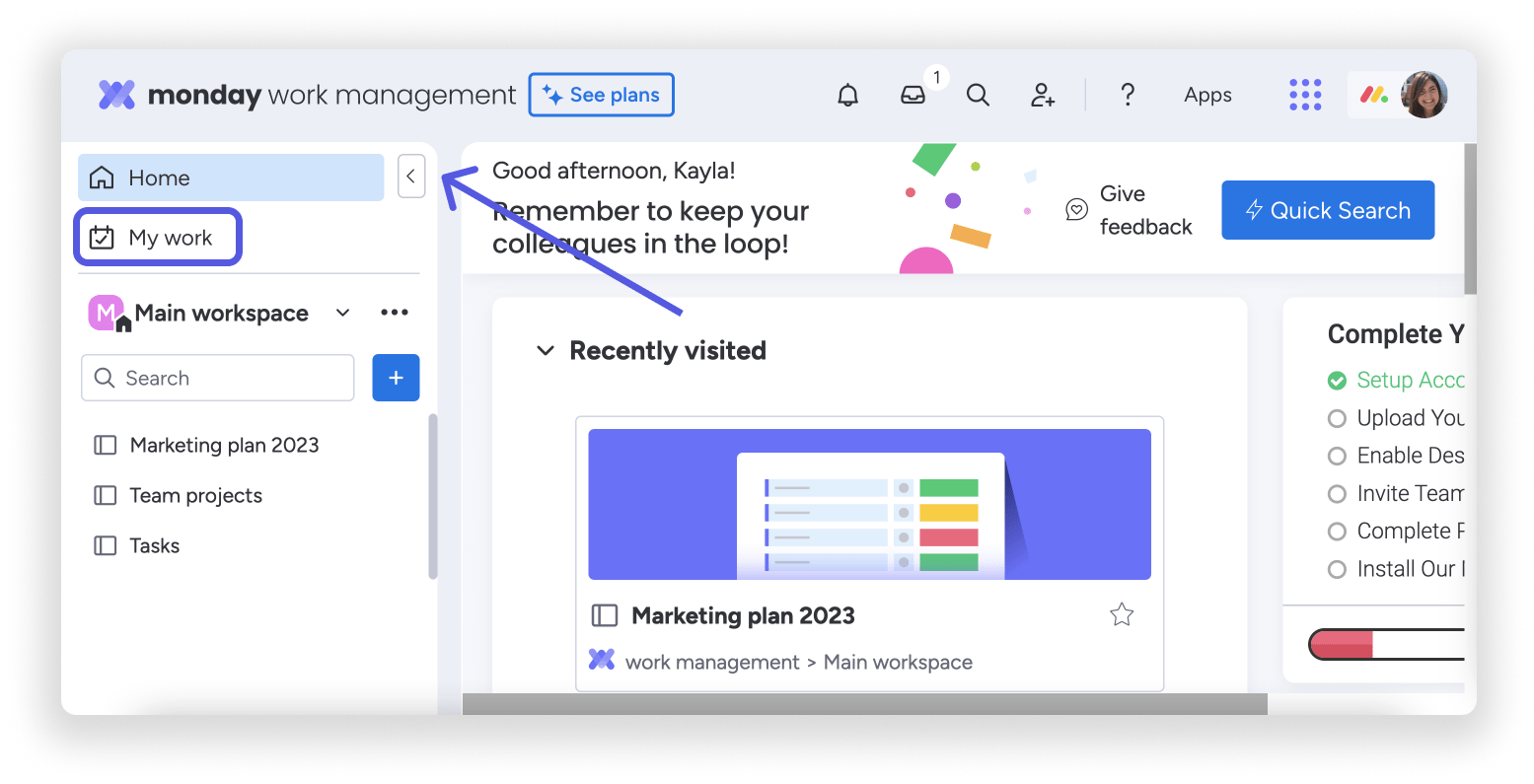The width and height of the screenshot is (1534, 784).
Task: Star the Marketing plan 2023 board
Action: (x=1122, y=615)
